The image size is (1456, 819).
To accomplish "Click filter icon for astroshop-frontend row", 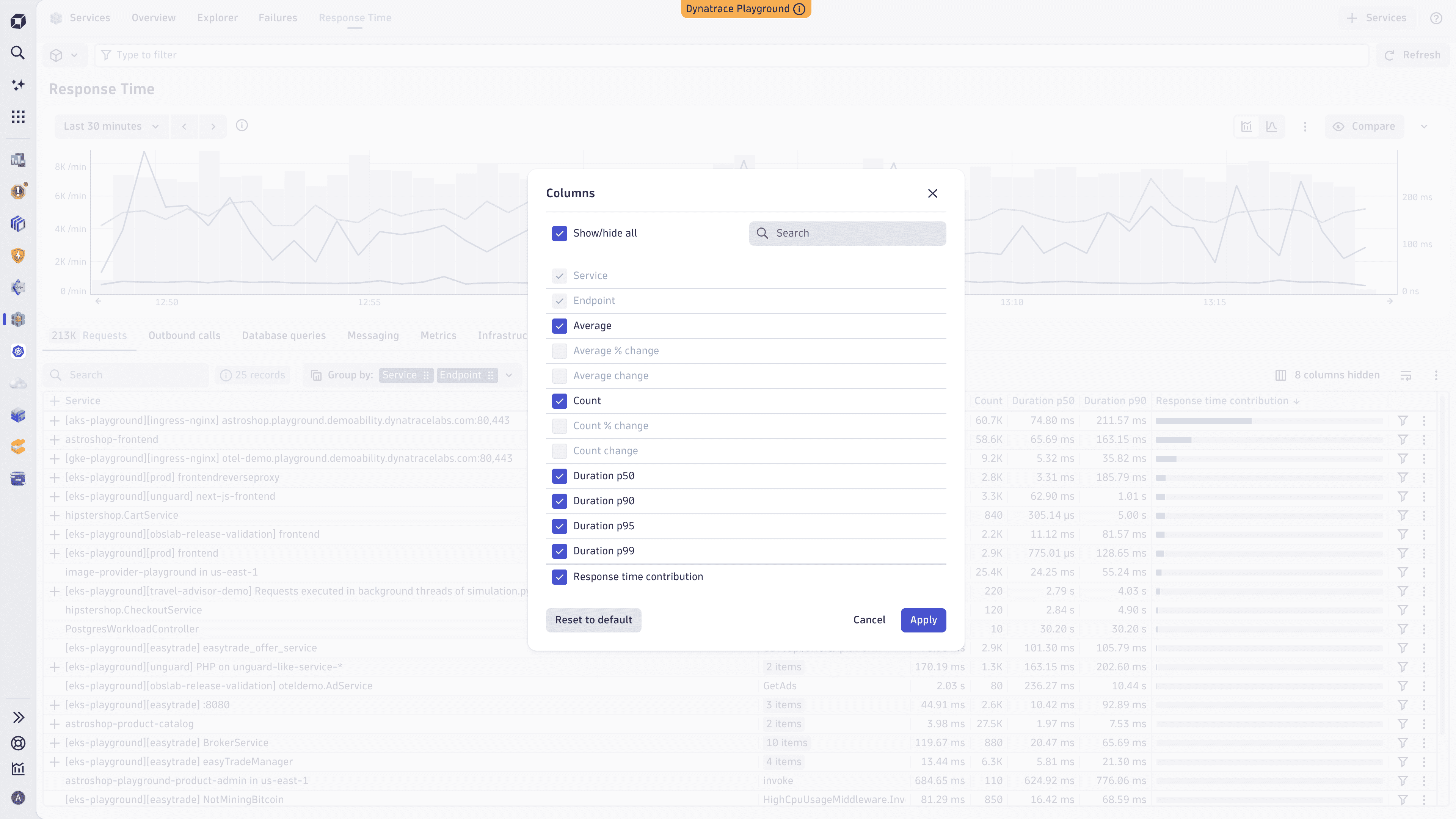I will (1402, 440).
